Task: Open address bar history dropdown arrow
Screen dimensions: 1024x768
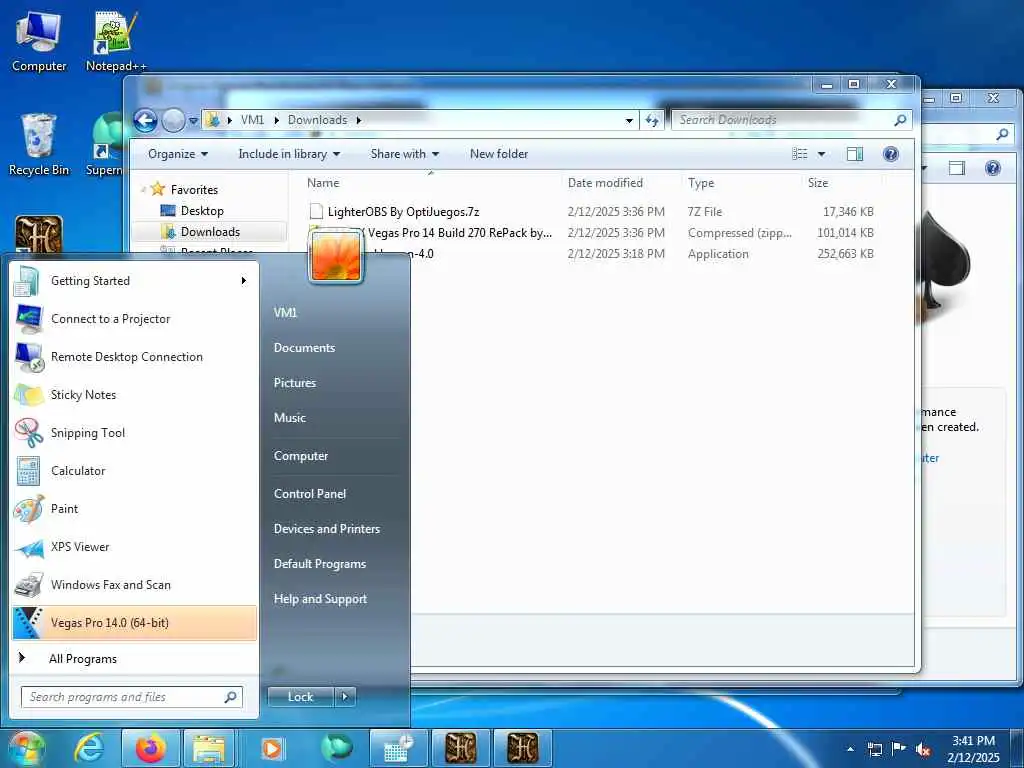Action: [629, 121]
